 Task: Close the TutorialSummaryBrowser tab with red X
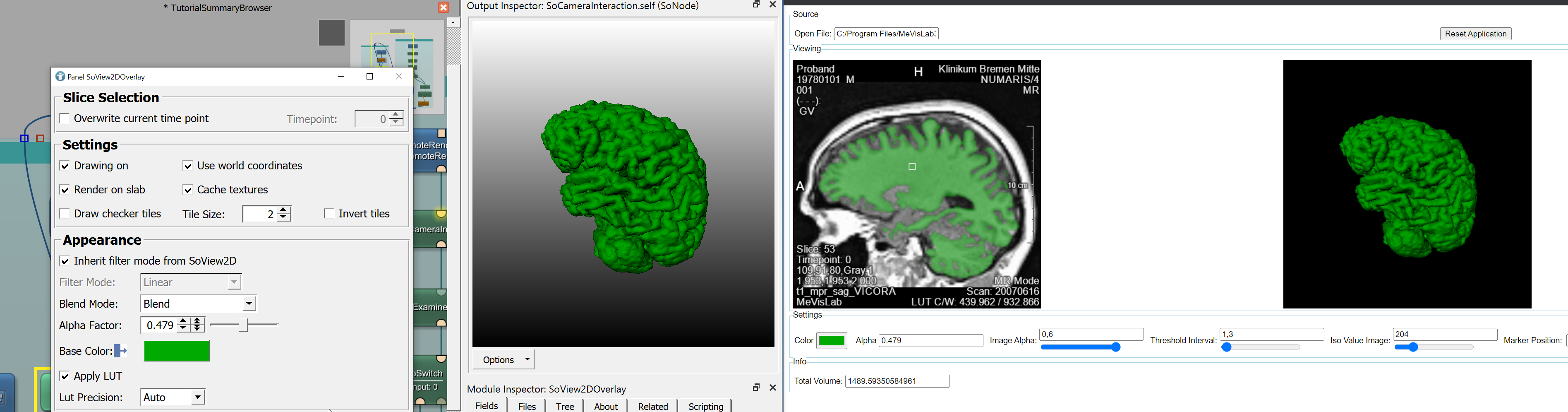tap(444, 8)
